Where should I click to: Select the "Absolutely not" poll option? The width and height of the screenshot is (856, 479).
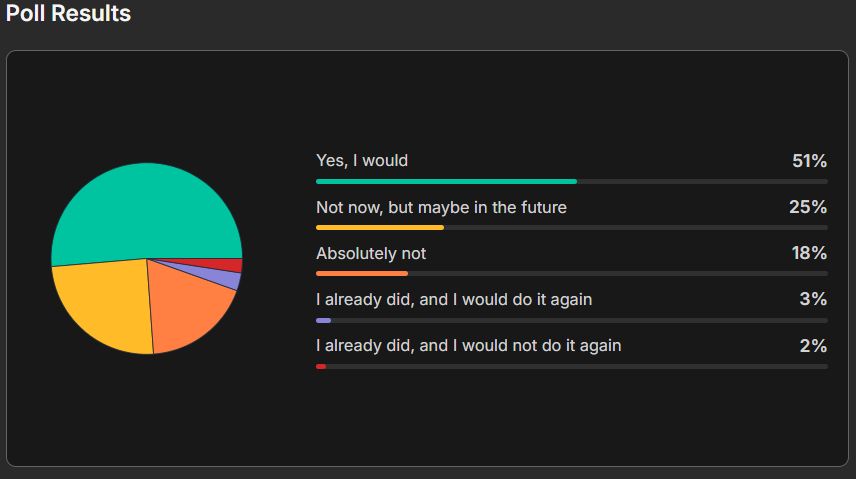[x=371, y=253]
